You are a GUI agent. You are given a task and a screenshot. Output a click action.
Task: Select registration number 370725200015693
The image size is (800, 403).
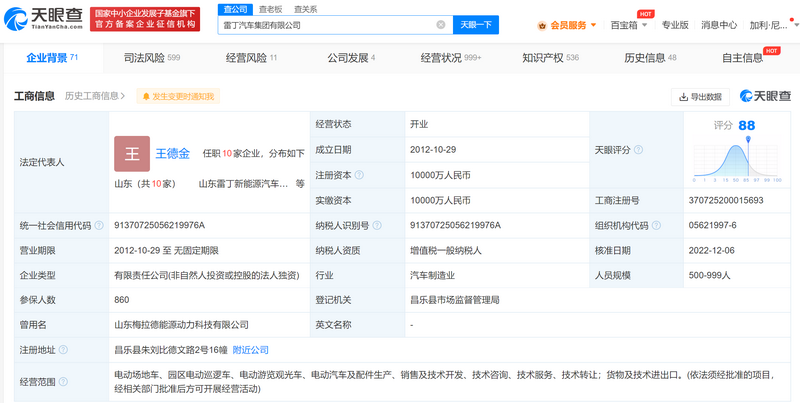[x=726, y=200]
